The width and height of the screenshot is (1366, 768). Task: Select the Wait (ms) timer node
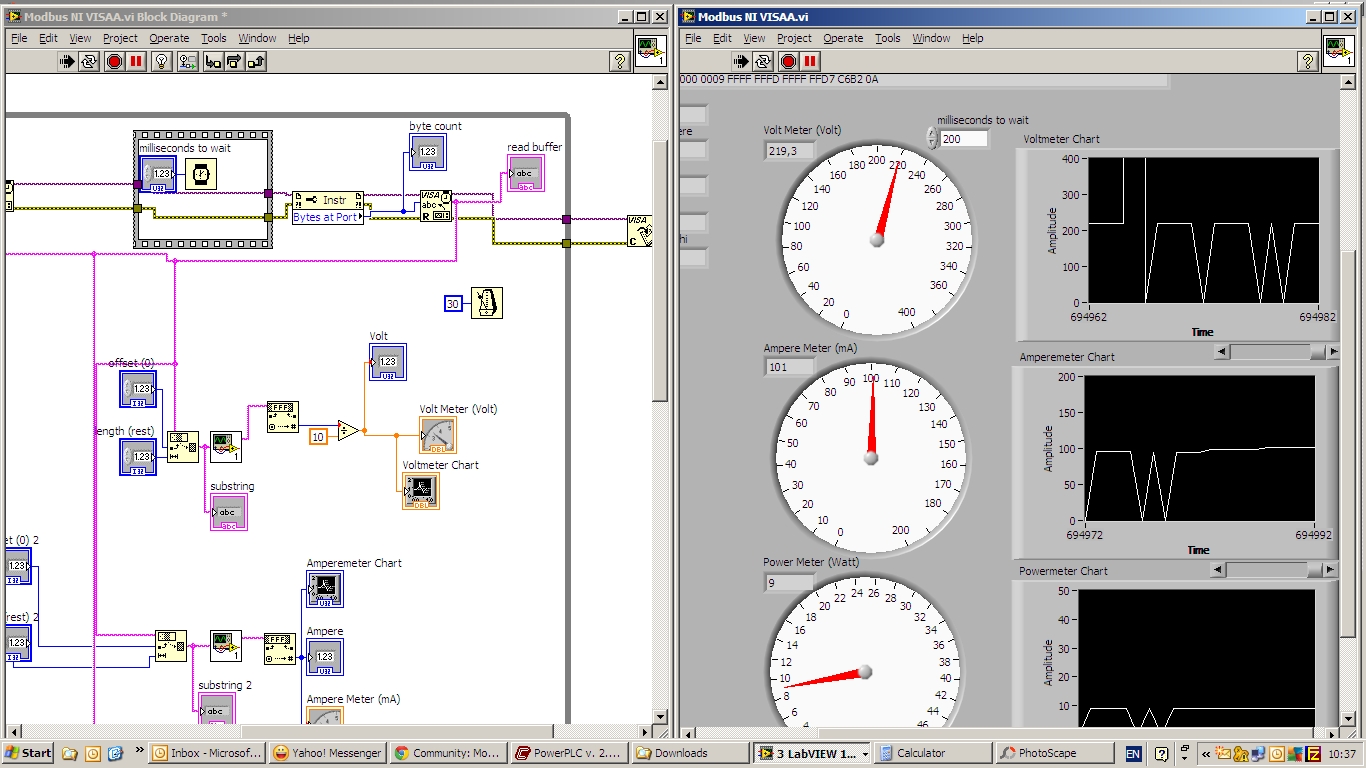pos(201,174)
